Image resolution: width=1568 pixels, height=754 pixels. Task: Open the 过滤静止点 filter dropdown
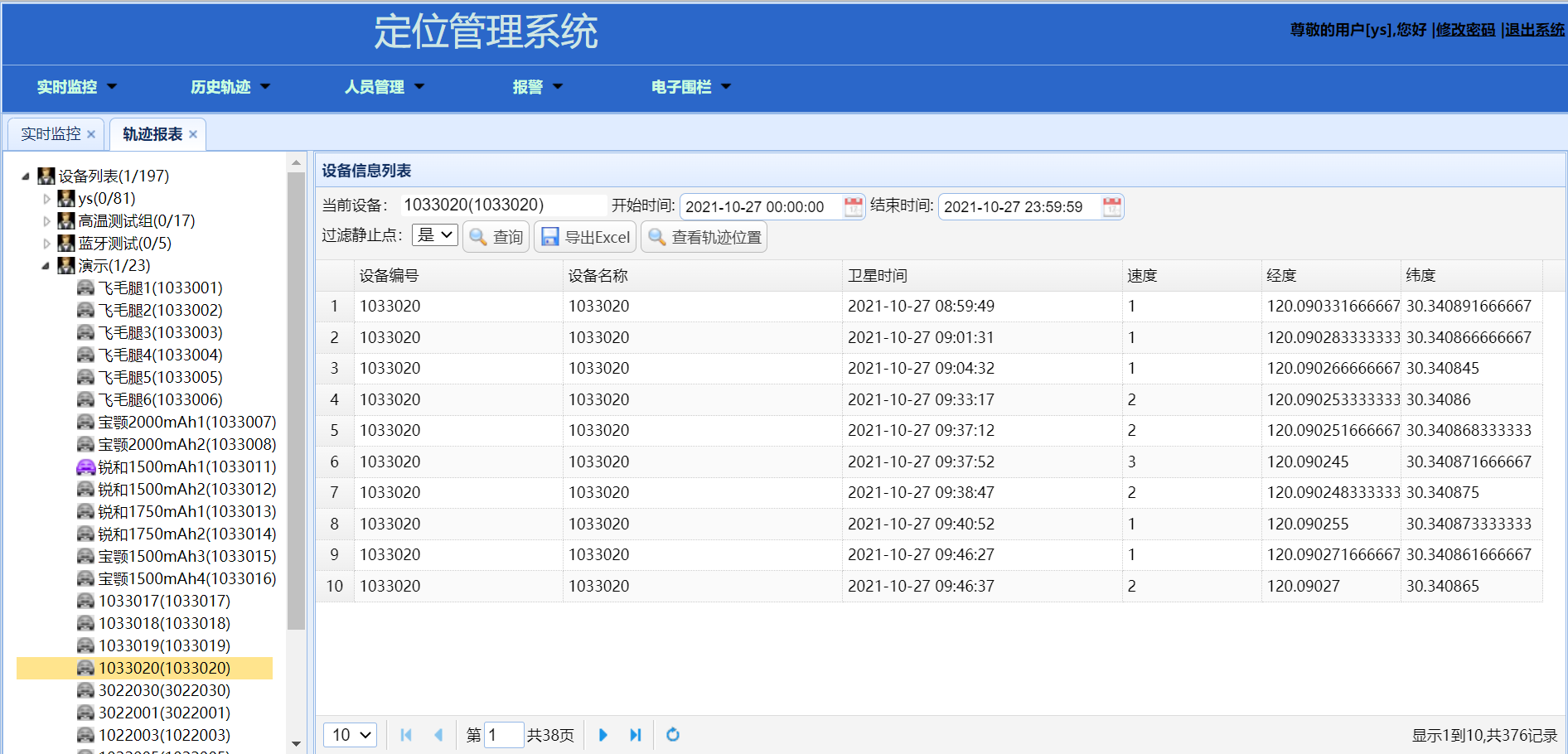435,235
